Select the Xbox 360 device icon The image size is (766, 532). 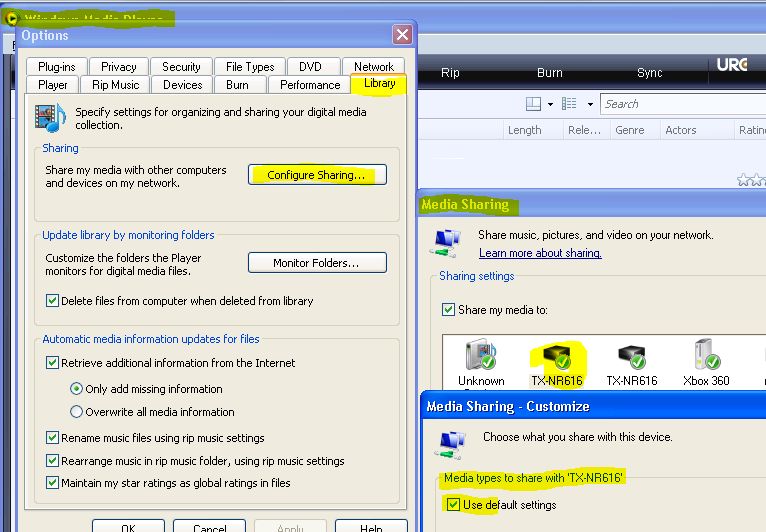[706, 354]
